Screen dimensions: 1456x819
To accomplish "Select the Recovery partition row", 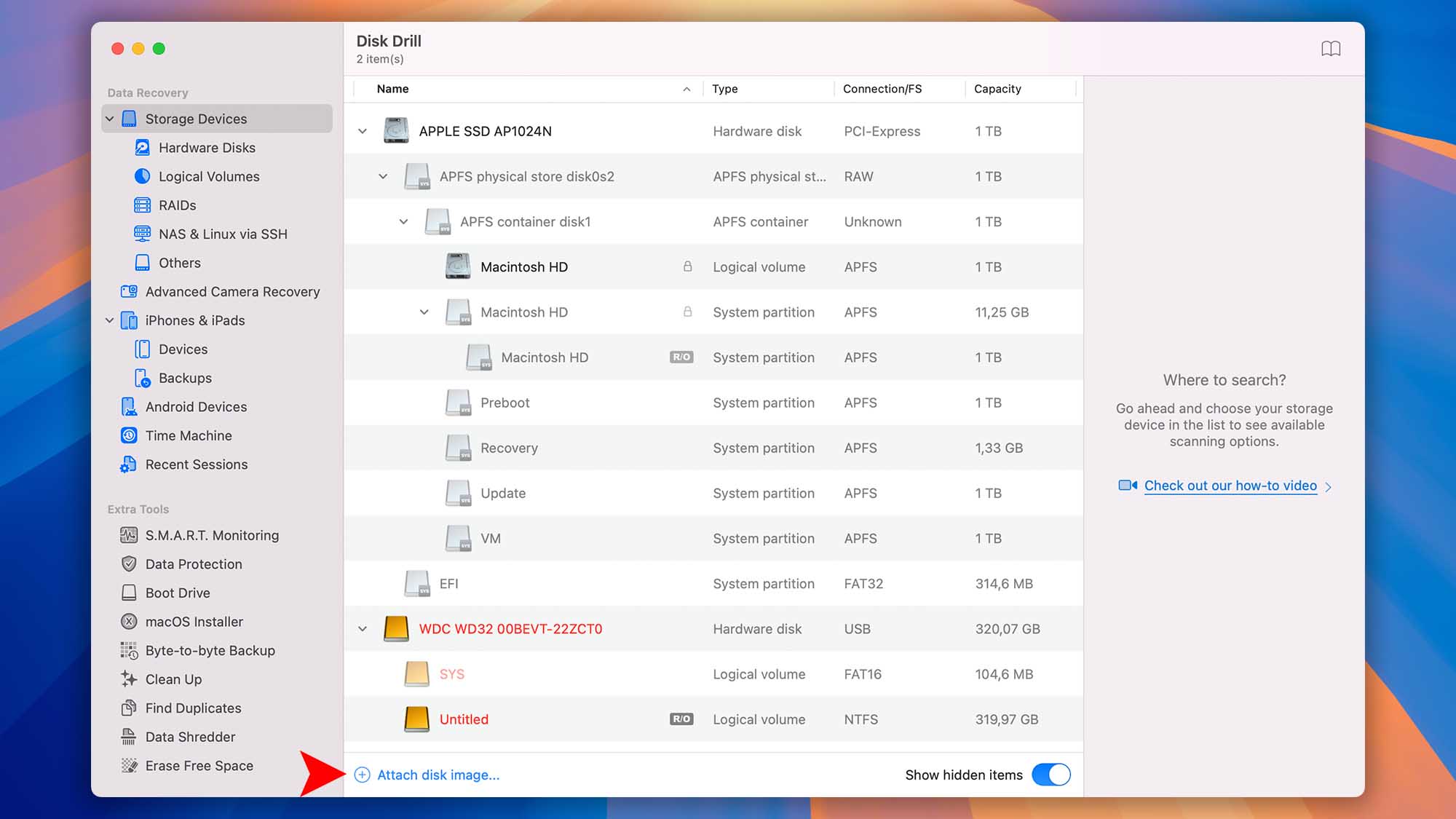I will point(713,448).
